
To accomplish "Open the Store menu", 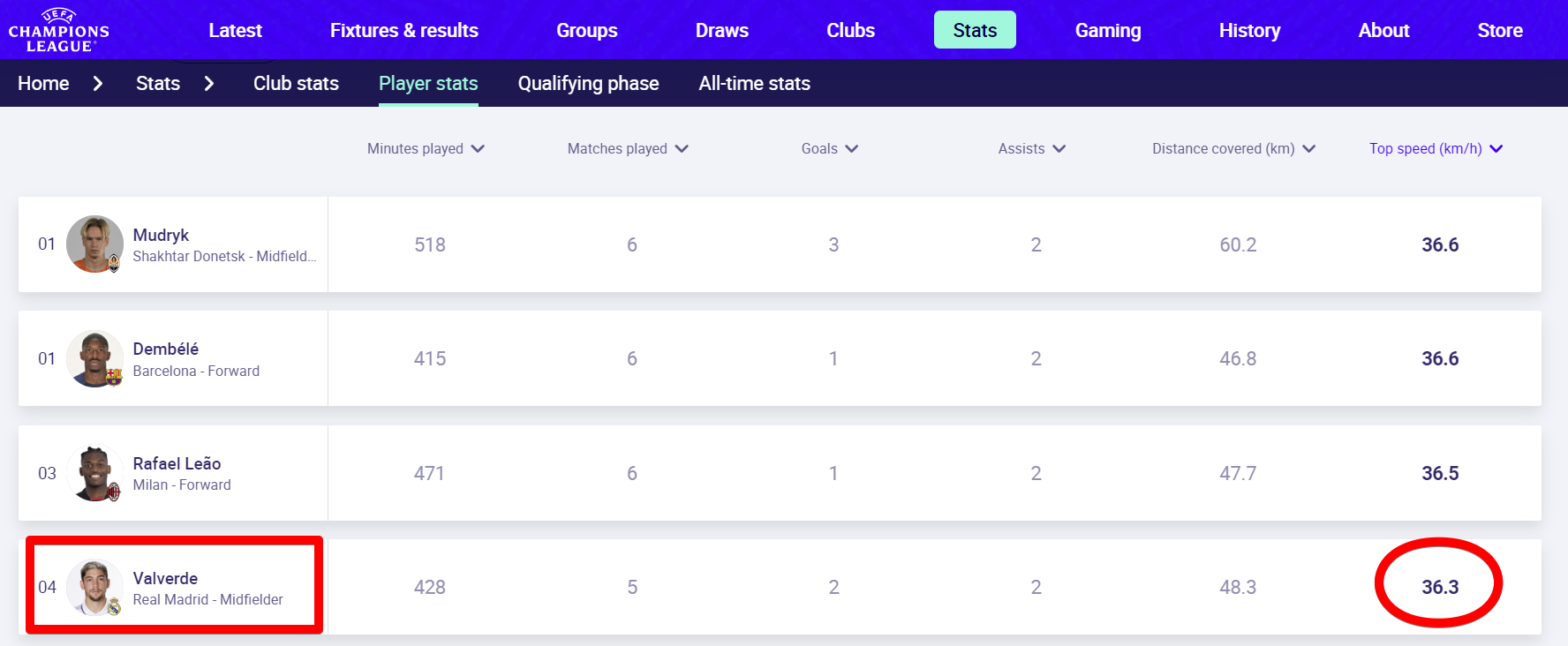I will [x=1500, y=30].
